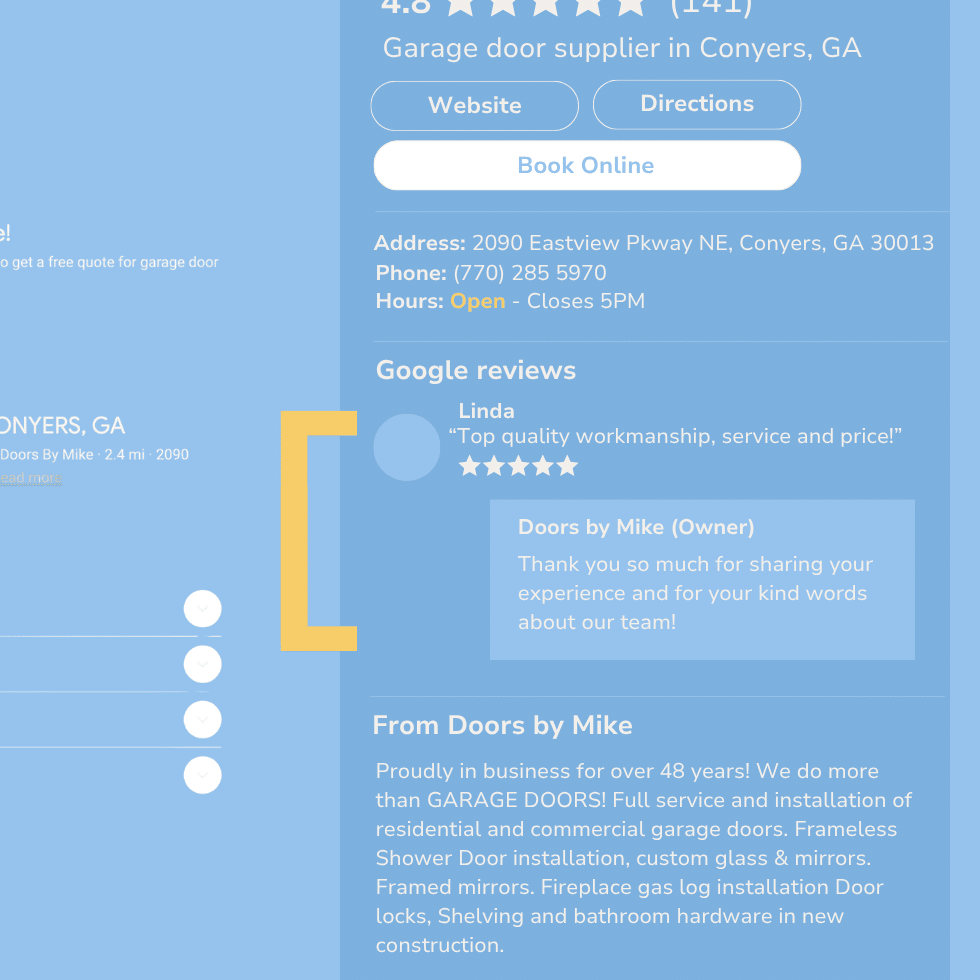Open the (141) review count
The width and height of the screenshot is (980, 980).
pyautogui.click(x=711, y=8)
